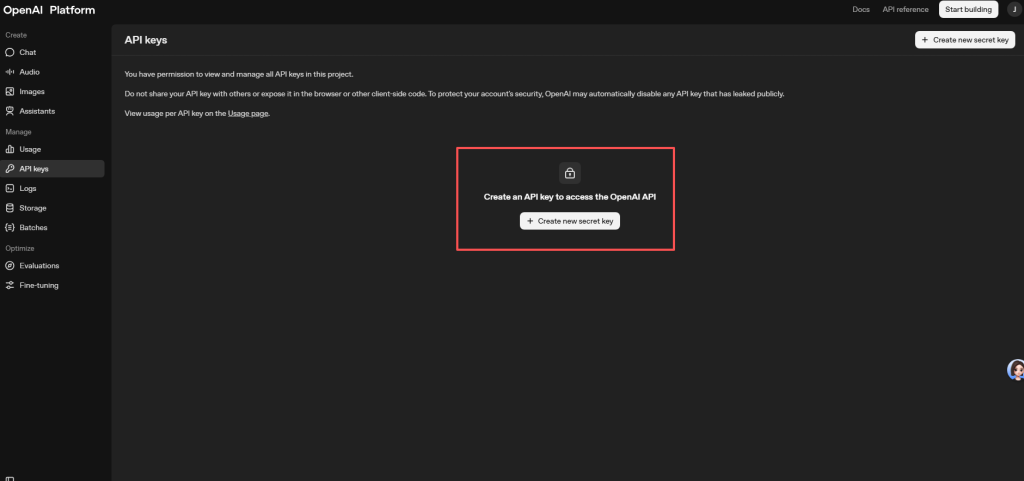Select the Assistants robot icon
This screenshot has height=481, width=1024.
10,111
